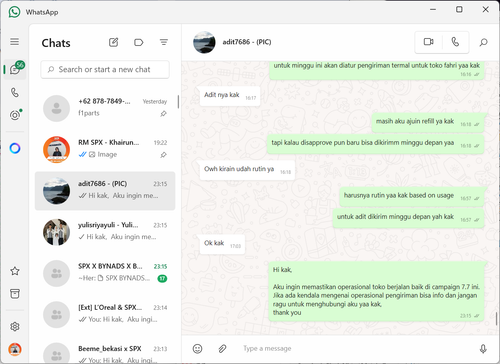The width and height of the screenshot is (500, 364).
Task: Click the "Adit nya kak" message
Action: pyautogui.click(x=230, y=96)
